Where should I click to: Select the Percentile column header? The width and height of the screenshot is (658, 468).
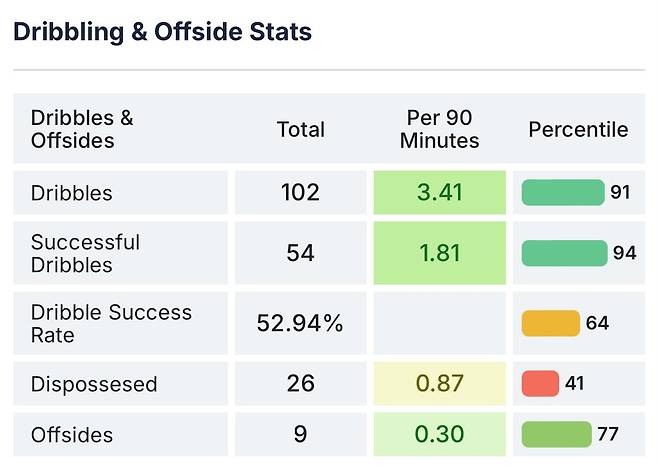[578, 129]
